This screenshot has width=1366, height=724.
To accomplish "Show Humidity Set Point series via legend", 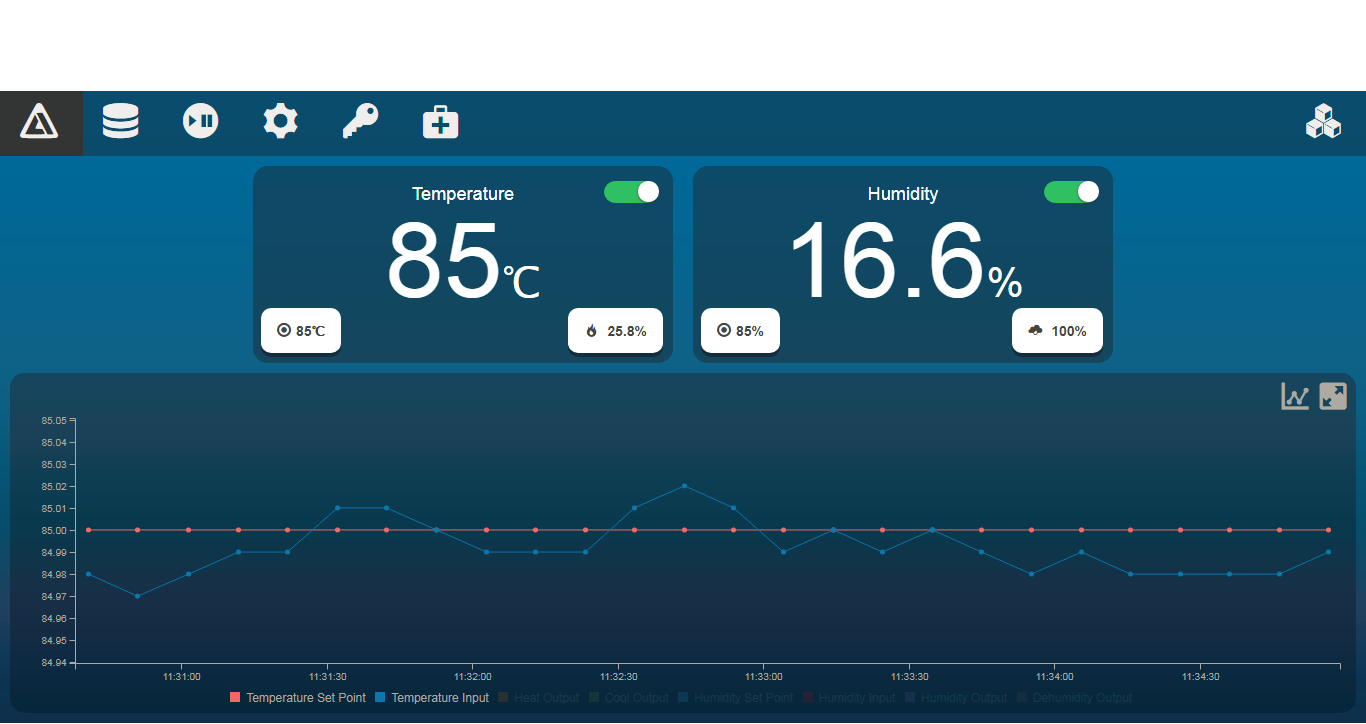I will [x=735, y=698].
